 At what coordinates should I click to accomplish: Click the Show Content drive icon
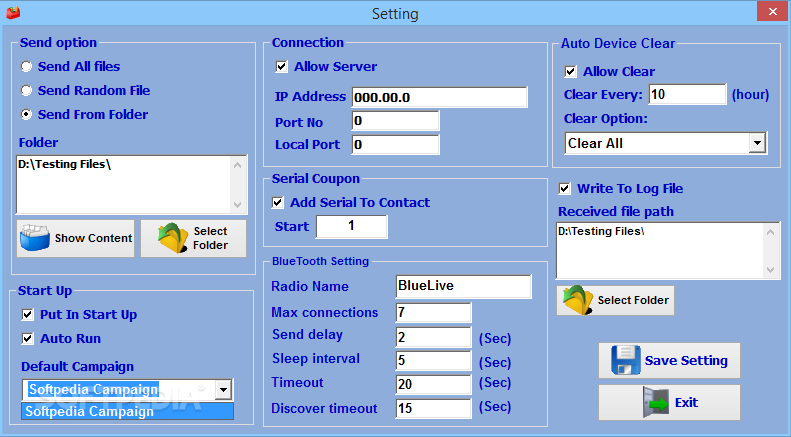point(34,238)
